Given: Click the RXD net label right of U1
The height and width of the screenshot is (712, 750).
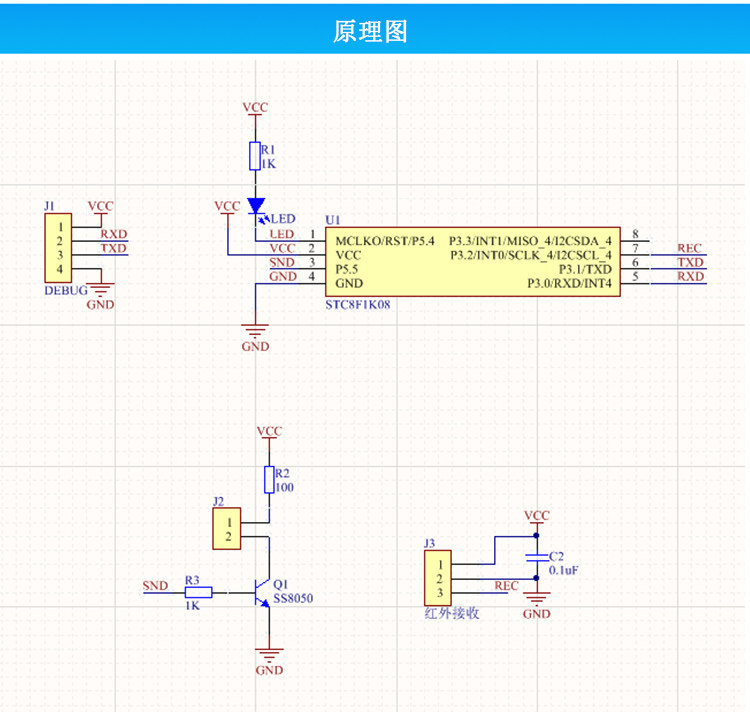Looking at the screenshot, I should [x=690, y=276].
